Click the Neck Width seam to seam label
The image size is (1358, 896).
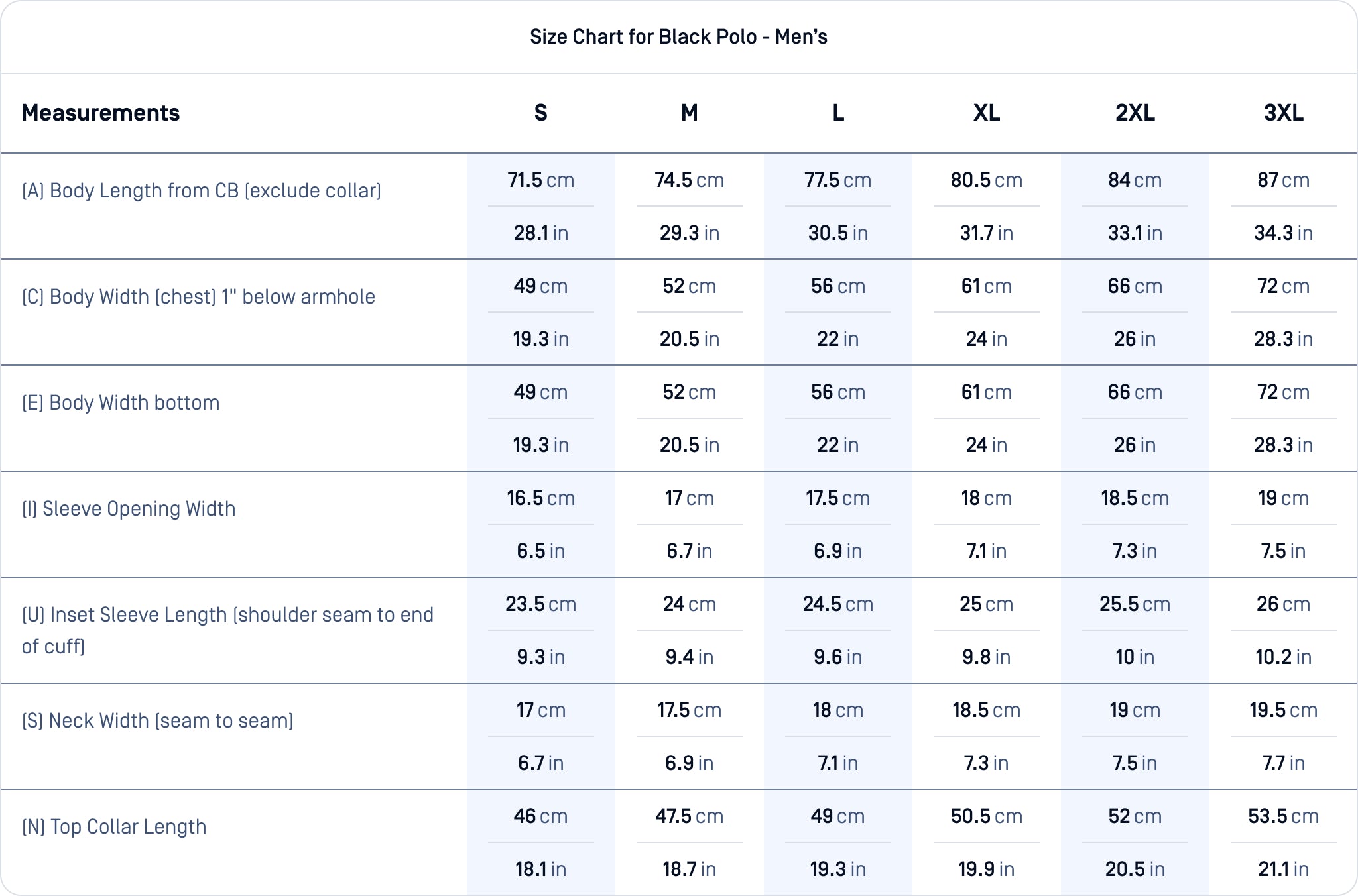click(x=158, y=721)
